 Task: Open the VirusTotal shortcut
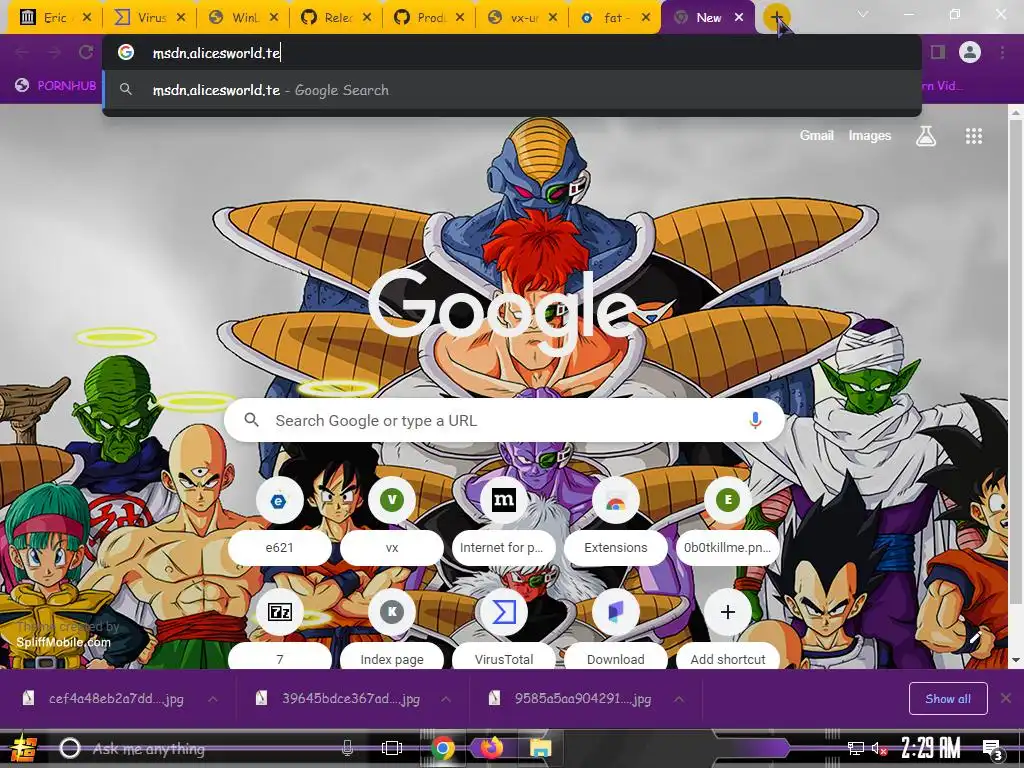tap(504, 630)
